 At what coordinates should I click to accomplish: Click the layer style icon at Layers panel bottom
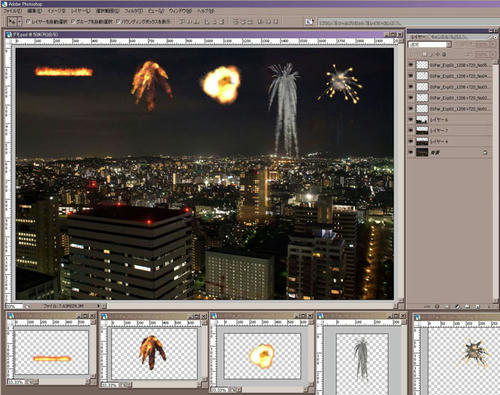pos(437,306)
